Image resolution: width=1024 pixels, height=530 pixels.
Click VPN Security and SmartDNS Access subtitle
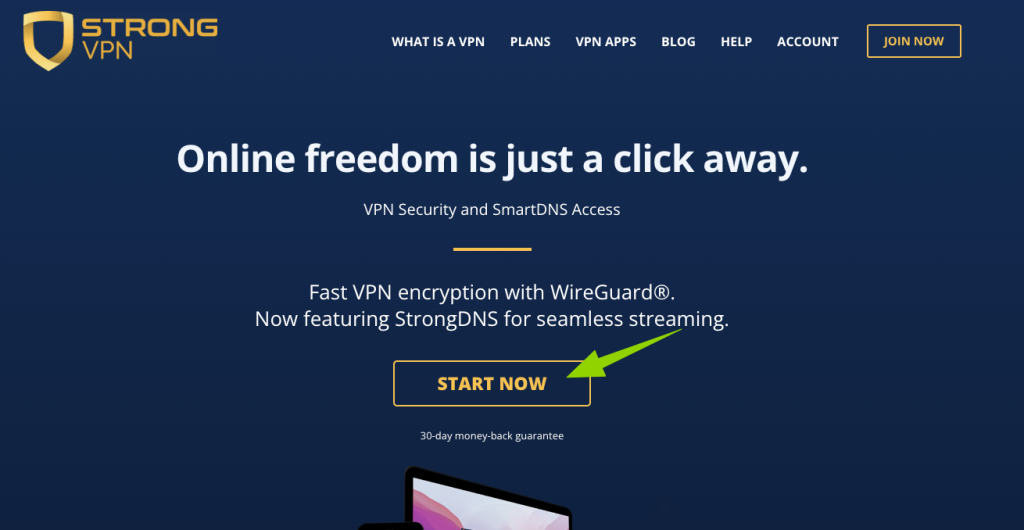click(492, 210)
